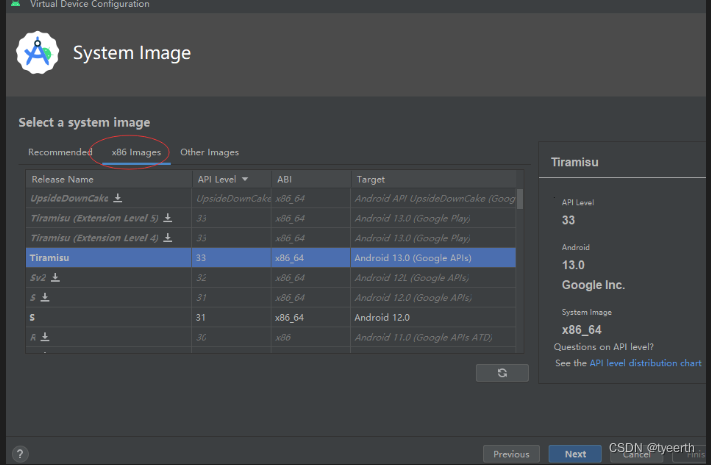Screen dimensions: 711x465
Task: Download the italic S API 31 image
Action: click(45, 297)
